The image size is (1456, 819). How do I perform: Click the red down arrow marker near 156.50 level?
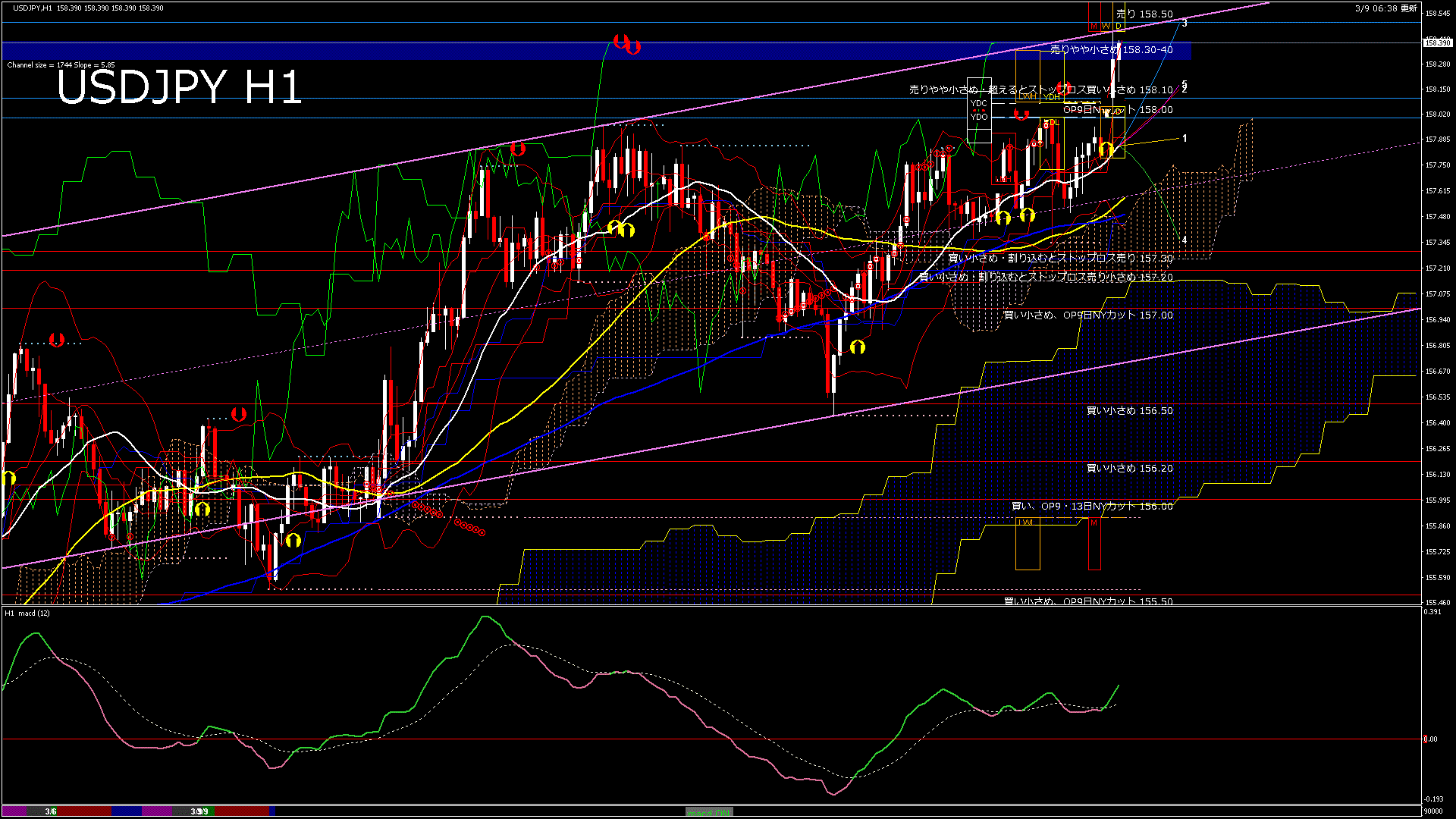(239, 414)
